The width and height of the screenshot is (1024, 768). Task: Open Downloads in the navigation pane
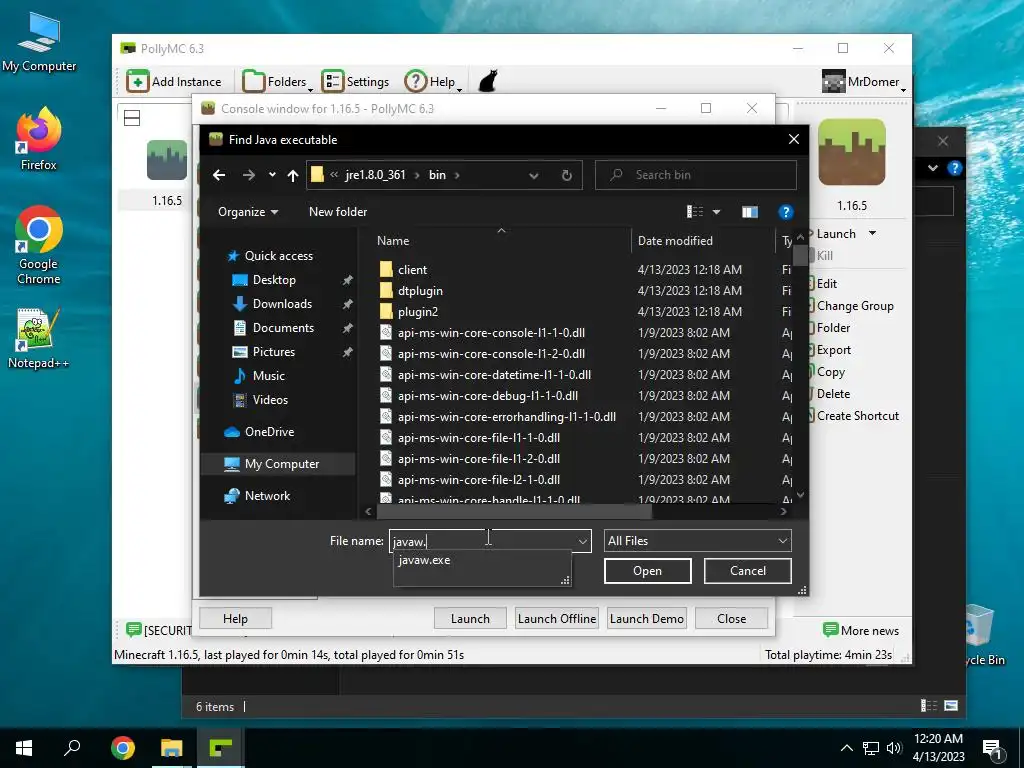click(x=282, y=304)
